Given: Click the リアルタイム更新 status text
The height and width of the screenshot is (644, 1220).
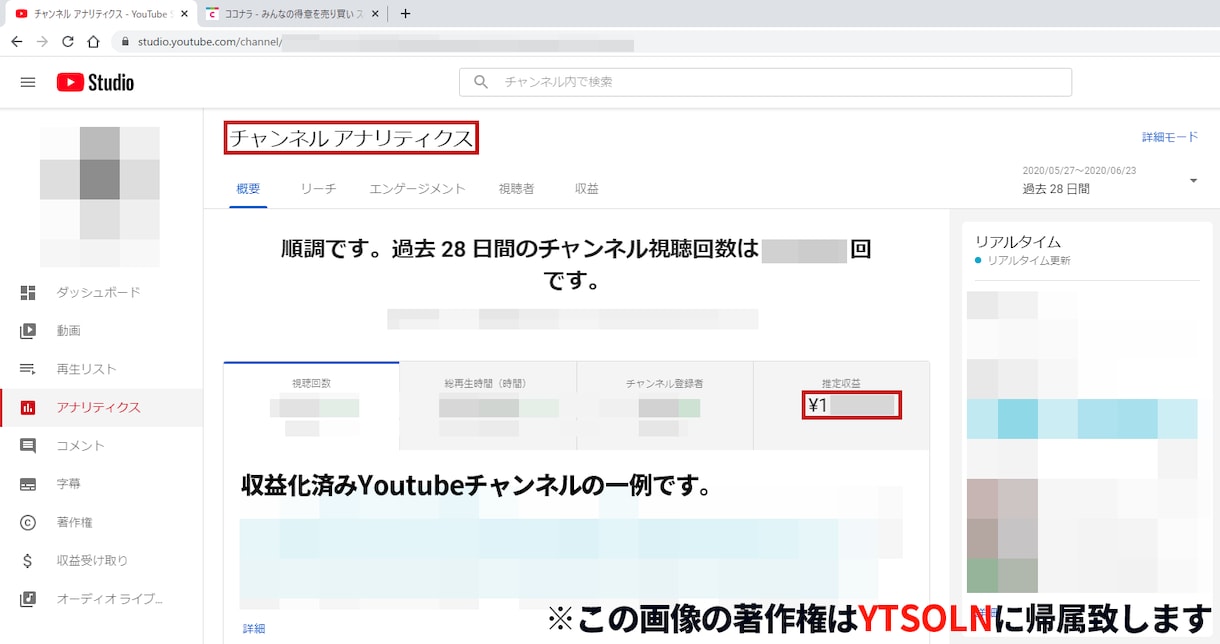Looking at the screenshot, I should (1029, 260).
